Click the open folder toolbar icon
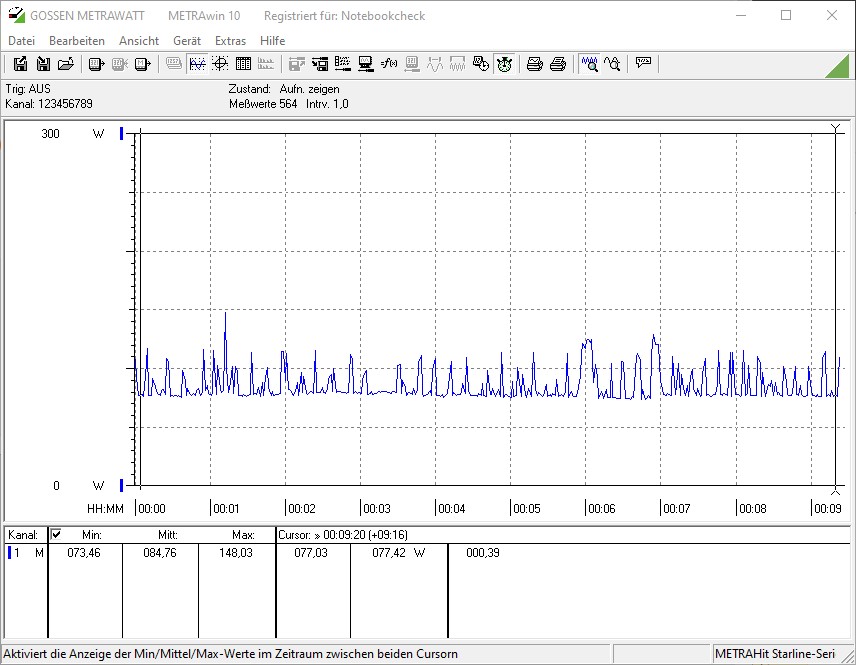856x665 pixels. coord(66,64)
